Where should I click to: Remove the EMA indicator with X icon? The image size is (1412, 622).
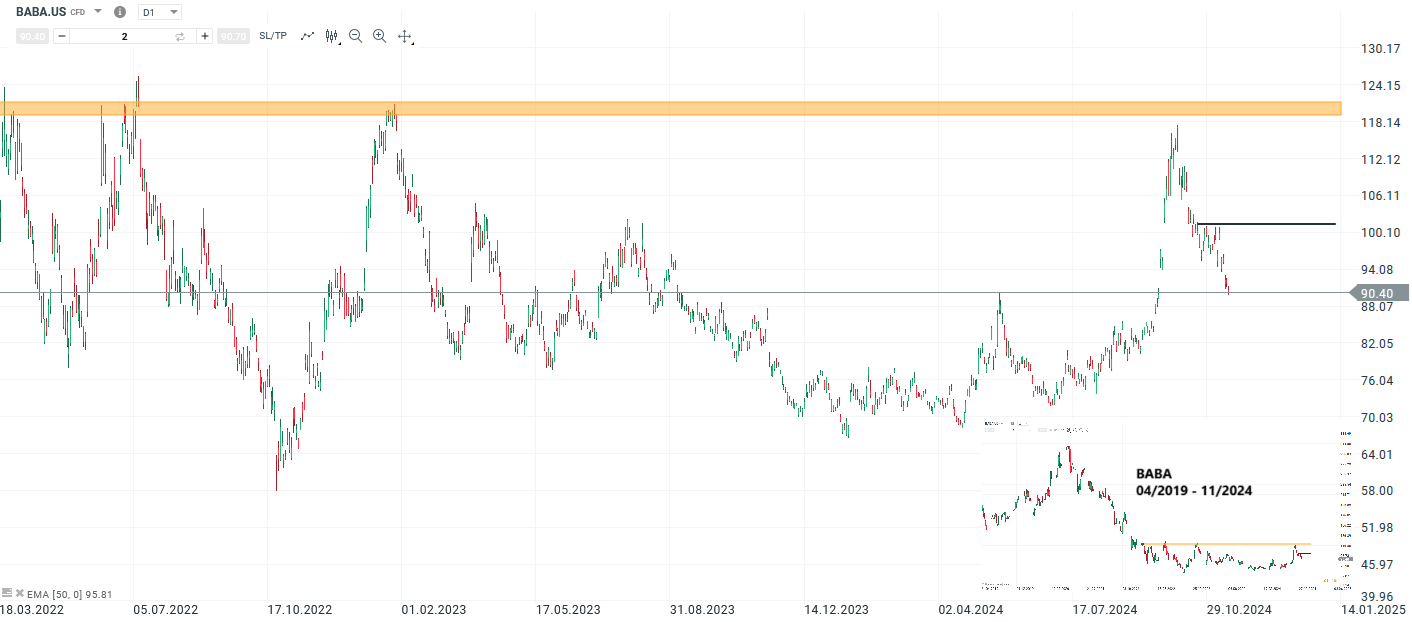19,593
